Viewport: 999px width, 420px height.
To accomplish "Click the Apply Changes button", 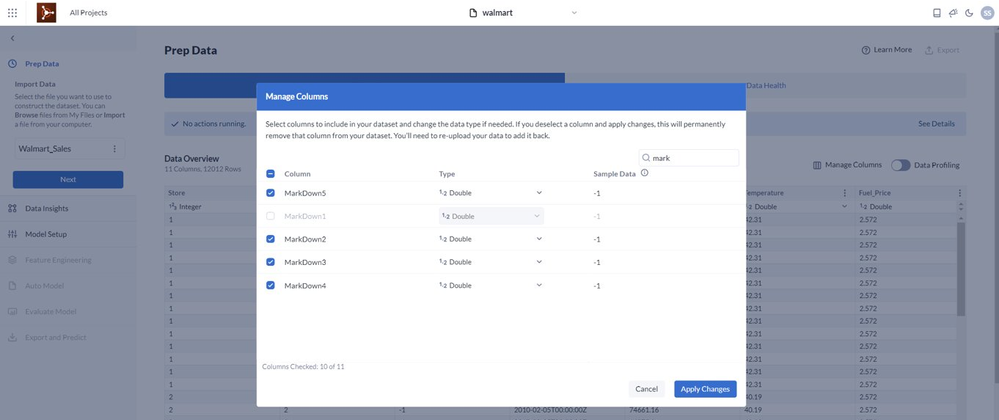I will 705,389.
